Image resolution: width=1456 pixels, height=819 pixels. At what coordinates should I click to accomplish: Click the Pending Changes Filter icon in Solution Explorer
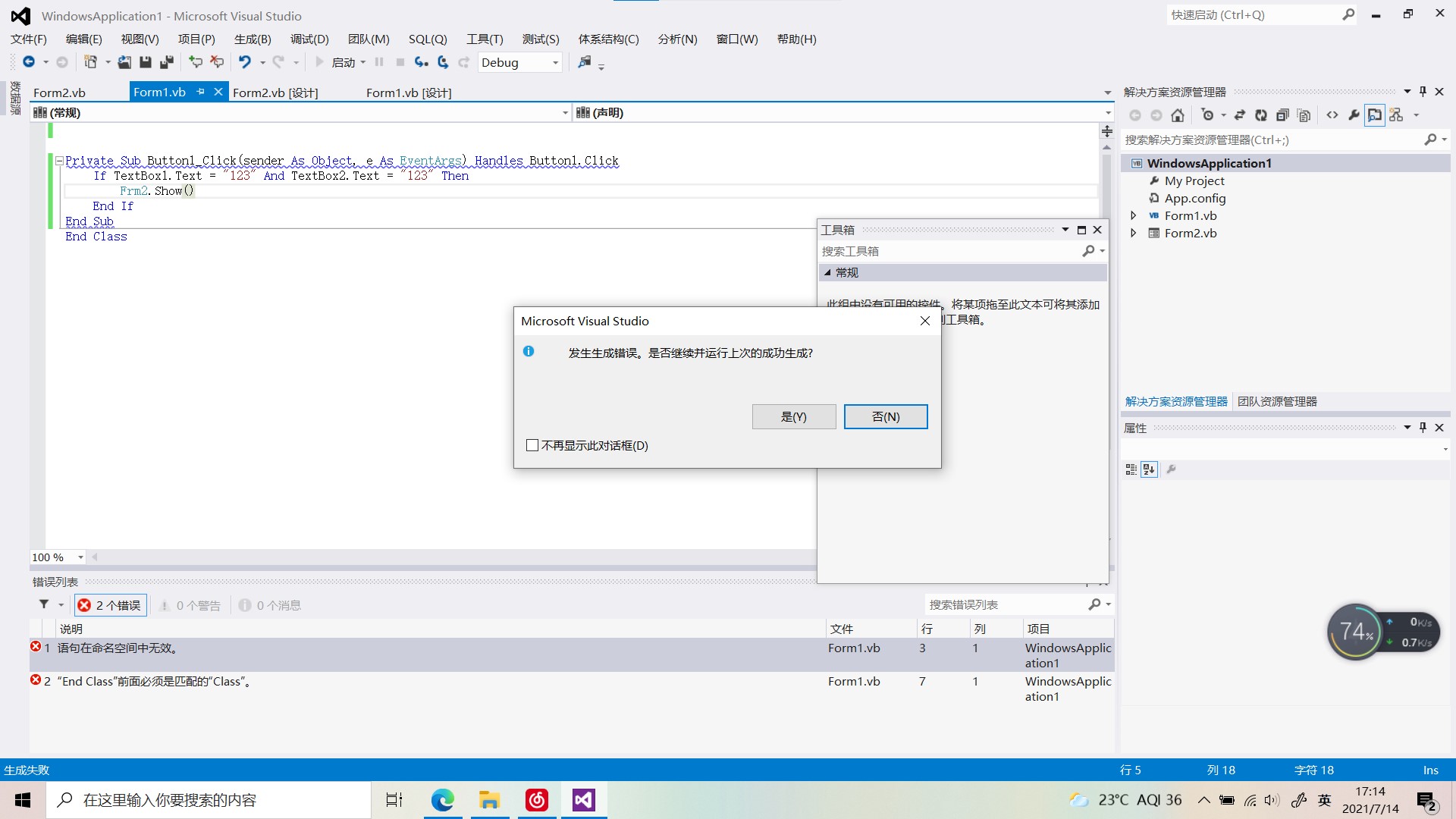[1208, 115]
